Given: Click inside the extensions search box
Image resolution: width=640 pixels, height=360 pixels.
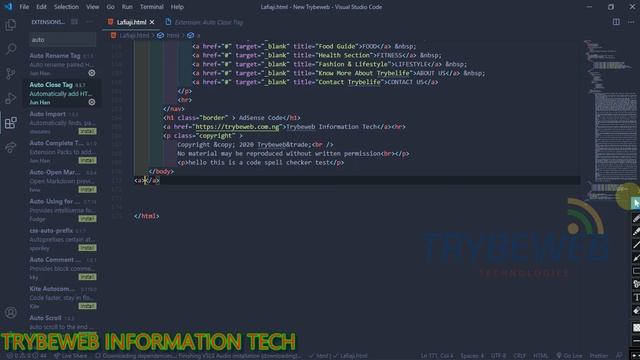Looking at the screenshot, I should coord(62,40).
